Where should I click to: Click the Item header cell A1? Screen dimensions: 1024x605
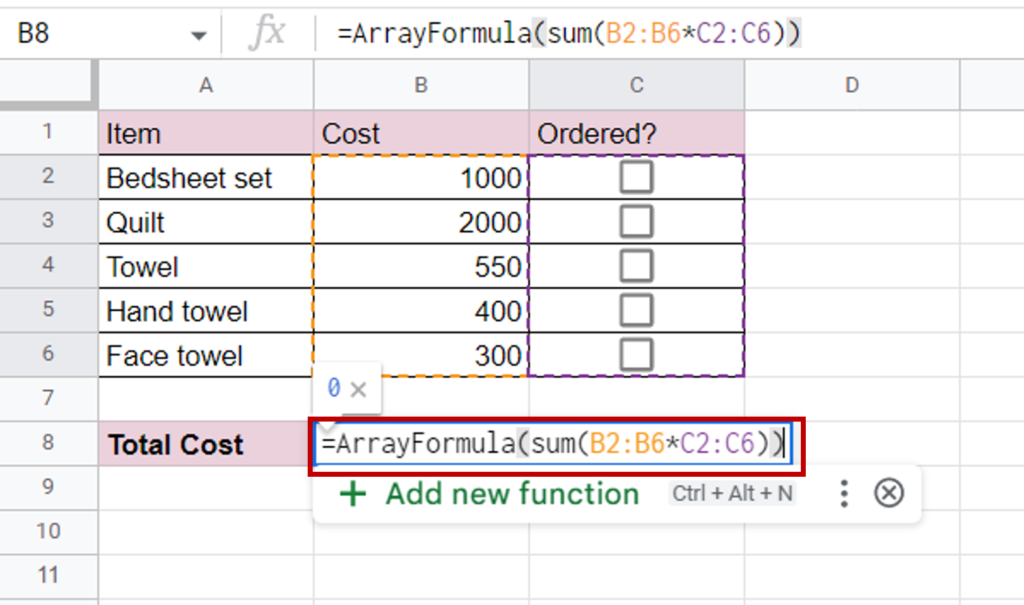pos(205,133)
